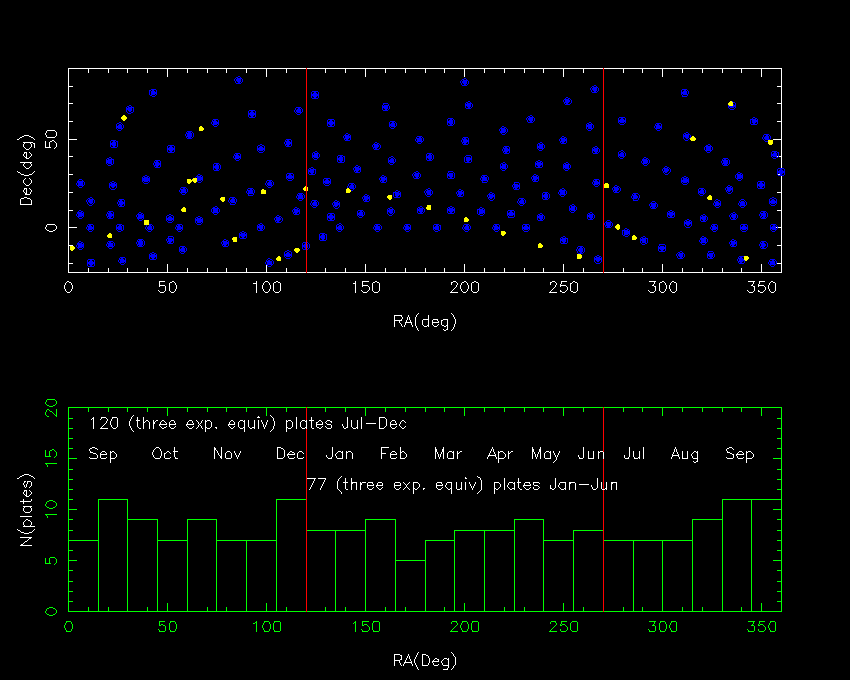Click the Aug month label
This screenshot has height=680, width=850.
(685, 454)
